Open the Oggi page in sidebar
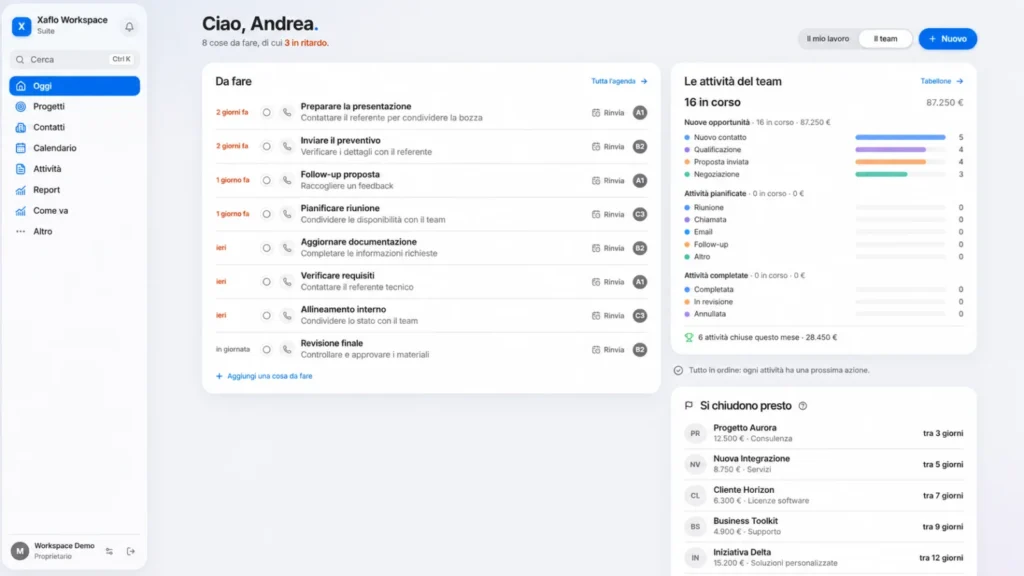 74,86
